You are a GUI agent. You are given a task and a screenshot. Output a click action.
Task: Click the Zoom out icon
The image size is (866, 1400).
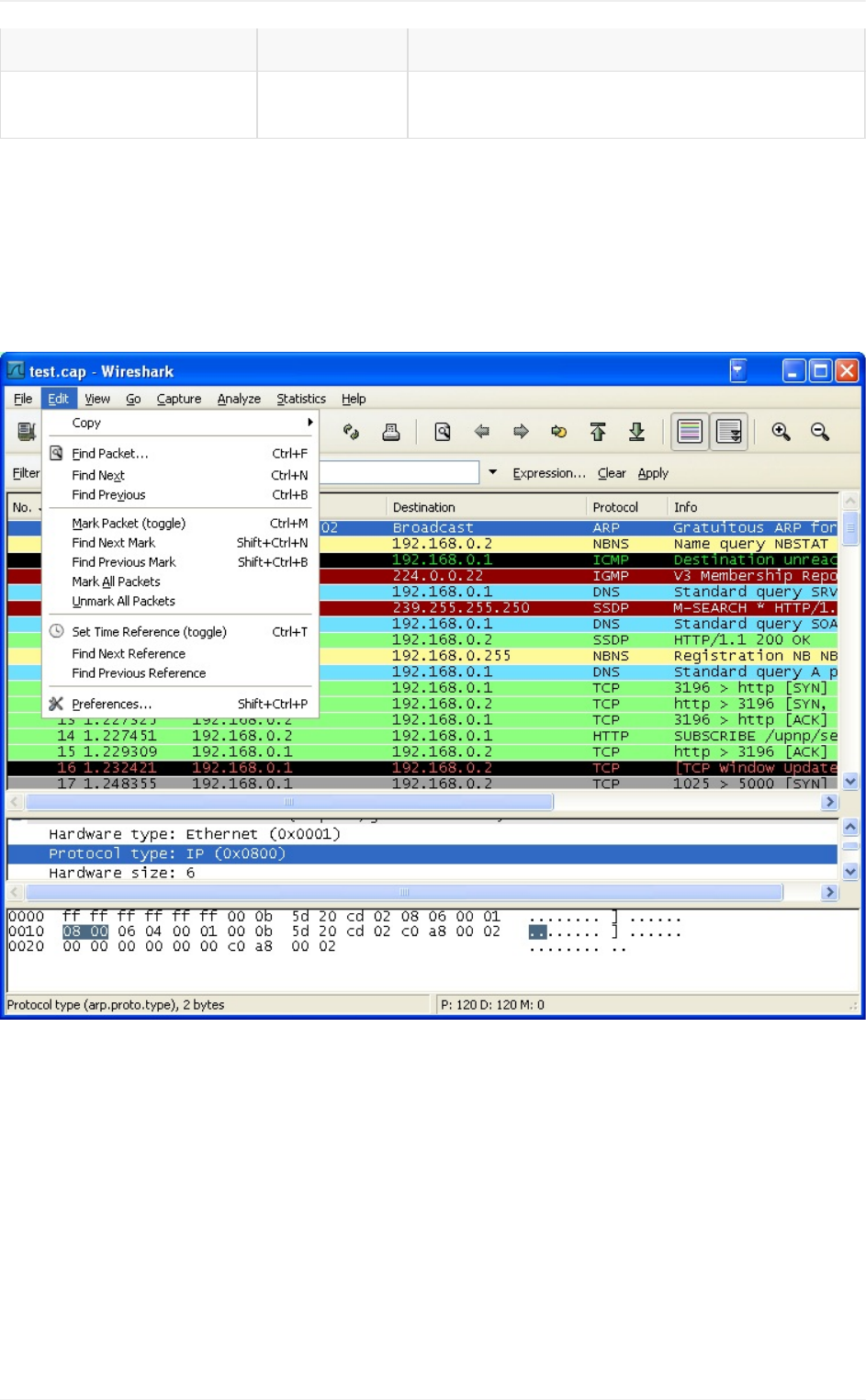[x=820, y=432]
